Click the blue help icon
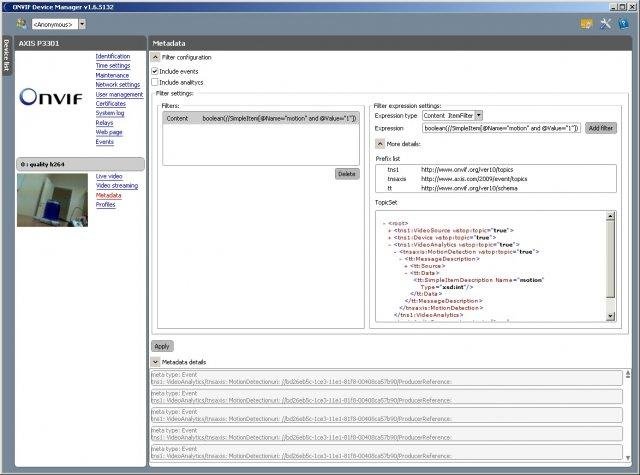 [x=624, y=23]
